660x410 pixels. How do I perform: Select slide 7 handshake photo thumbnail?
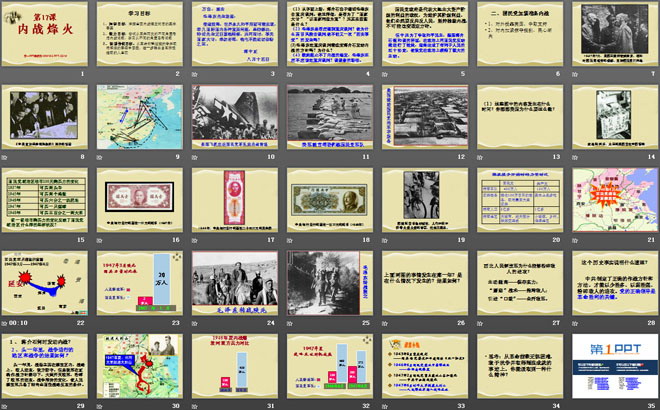point(615,34)
